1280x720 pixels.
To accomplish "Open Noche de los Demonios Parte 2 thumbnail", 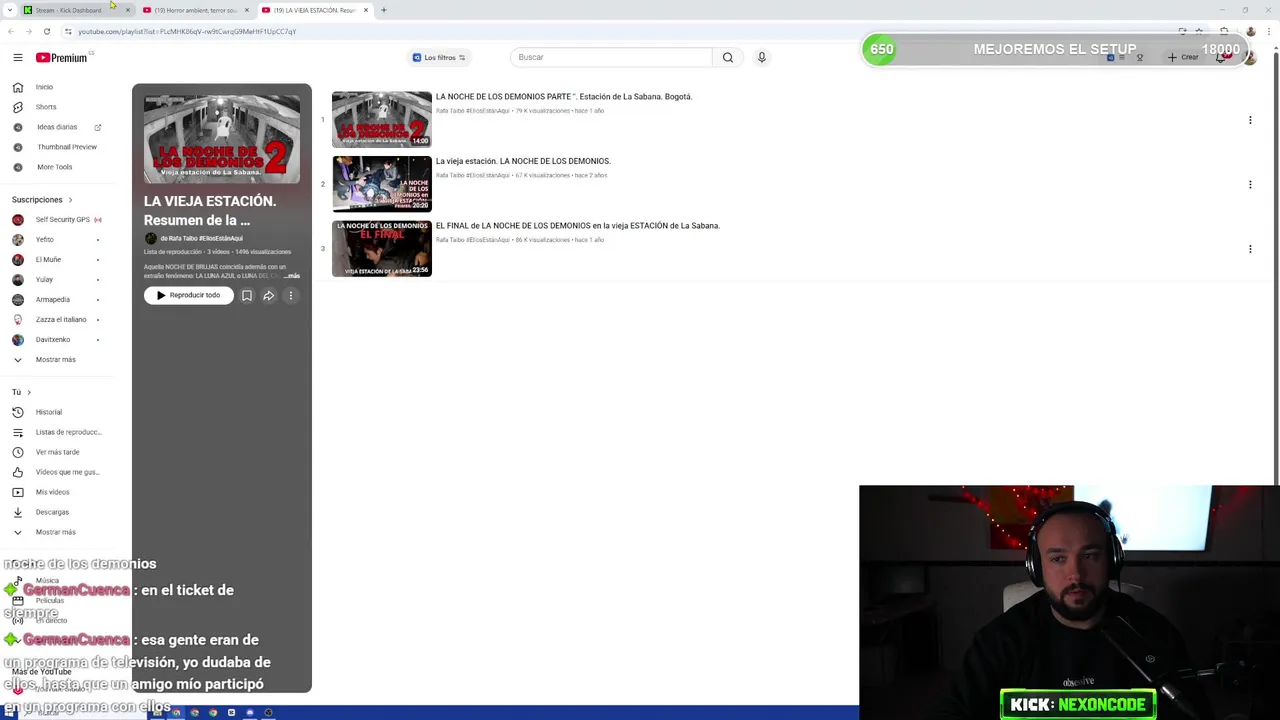I will click(x=382, y=119).
